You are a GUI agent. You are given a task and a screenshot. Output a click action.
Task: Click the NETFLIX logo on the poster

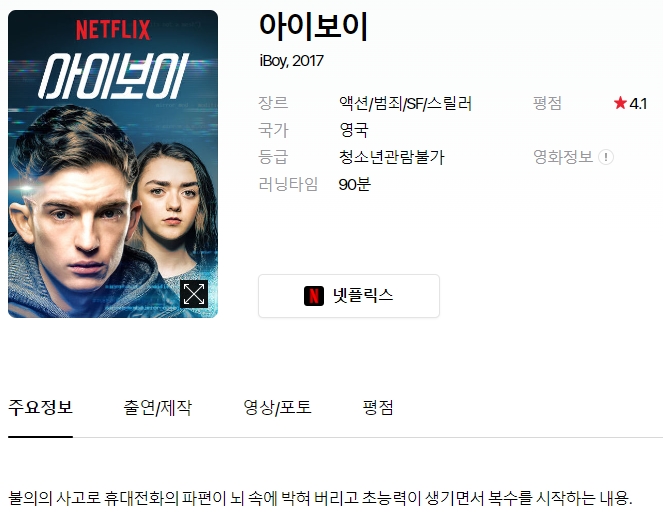[113, 30]
